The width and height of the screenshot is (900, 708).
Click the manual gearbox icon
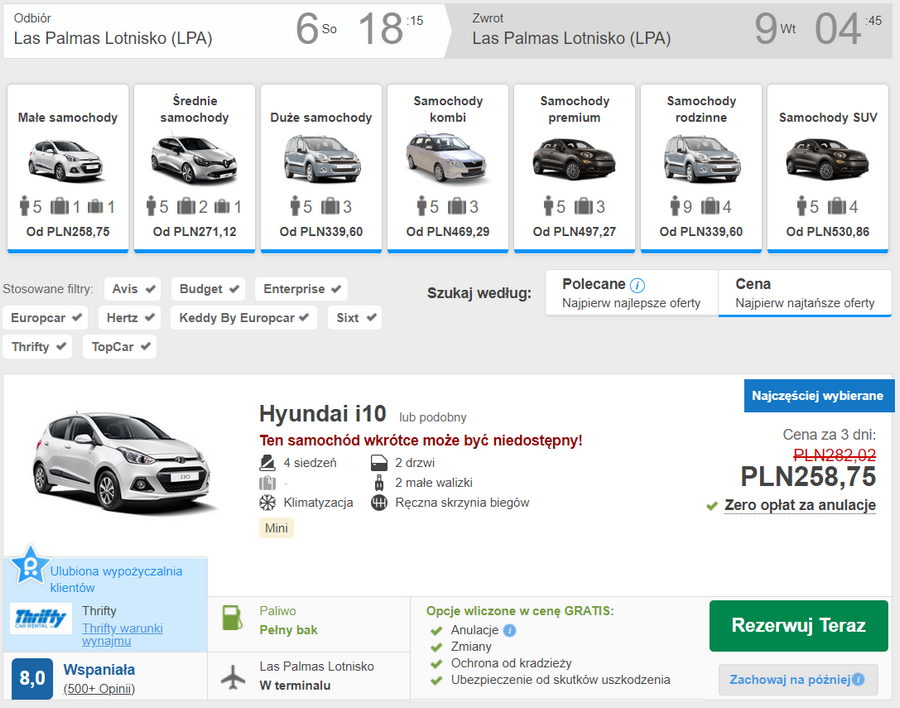pos(379,503)
